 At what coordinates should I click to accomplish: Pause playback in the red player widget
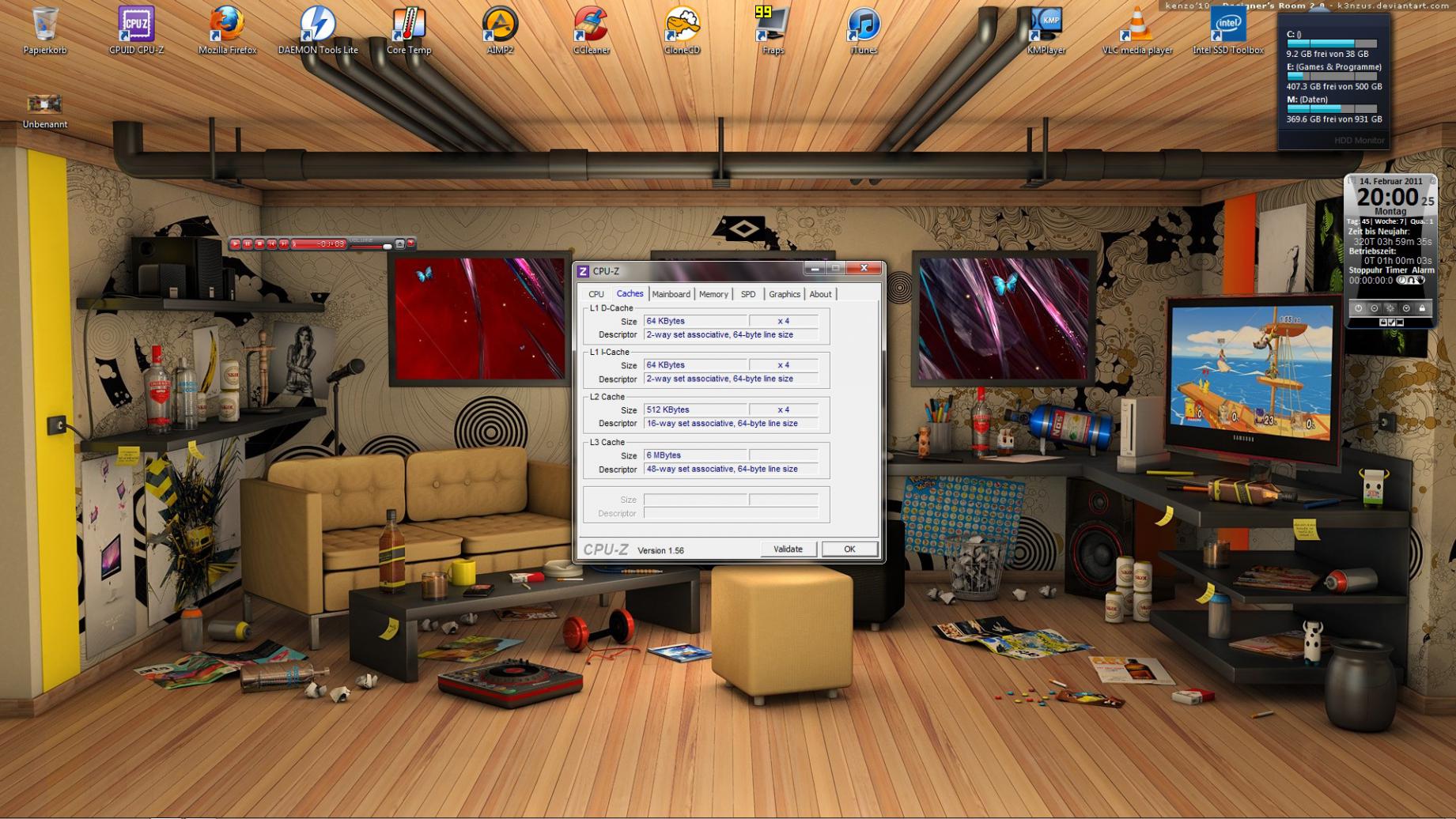[248, 244]
